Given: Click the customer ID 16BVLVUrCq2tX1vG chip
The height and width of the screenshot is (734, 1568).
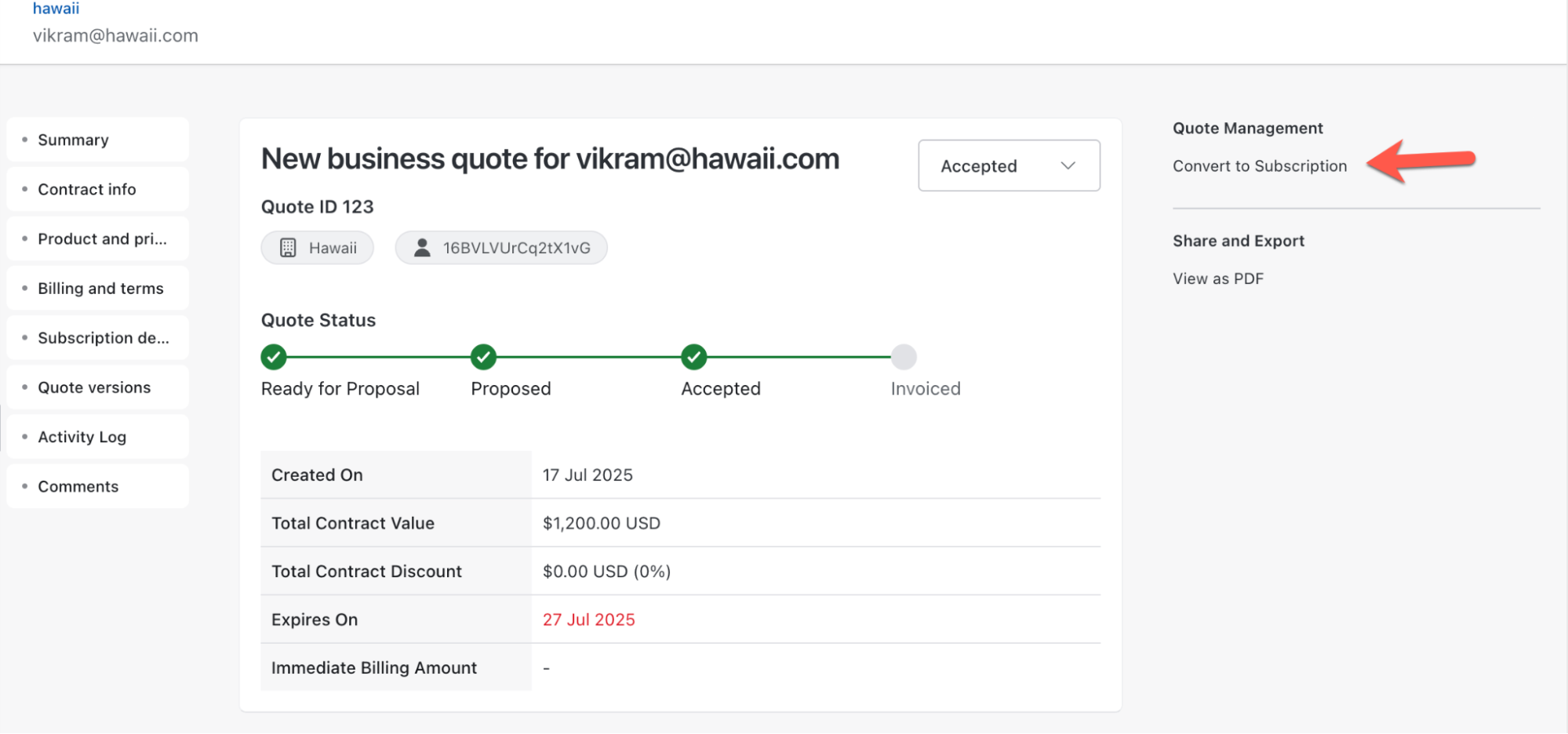Looking at the screenshot, I should (515, 248).
